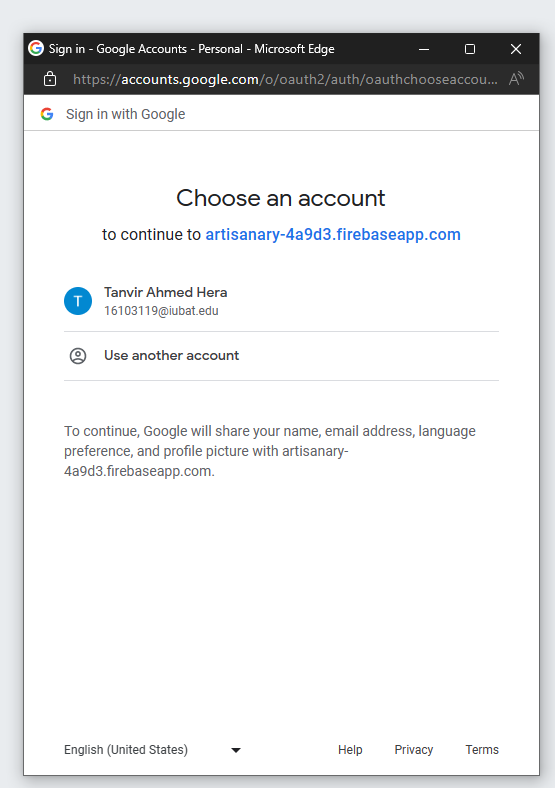The height and width of the screenshot is (788, 555).
Task: Open the artisanary-4a9d3.firebaseapp.com link
Action: pyautogui.click(x=333, y=235)
